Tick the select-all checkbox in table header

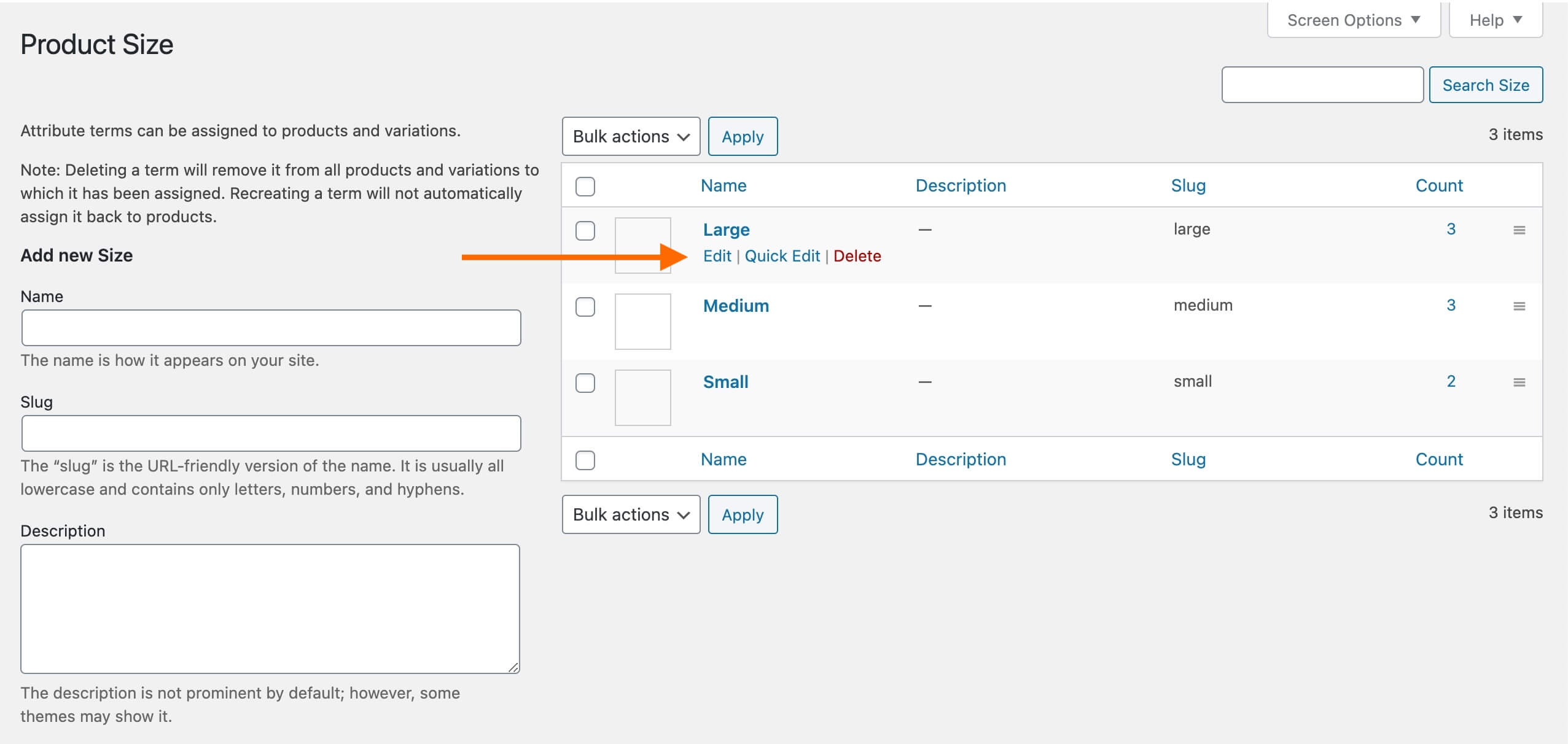pos(585,186)
